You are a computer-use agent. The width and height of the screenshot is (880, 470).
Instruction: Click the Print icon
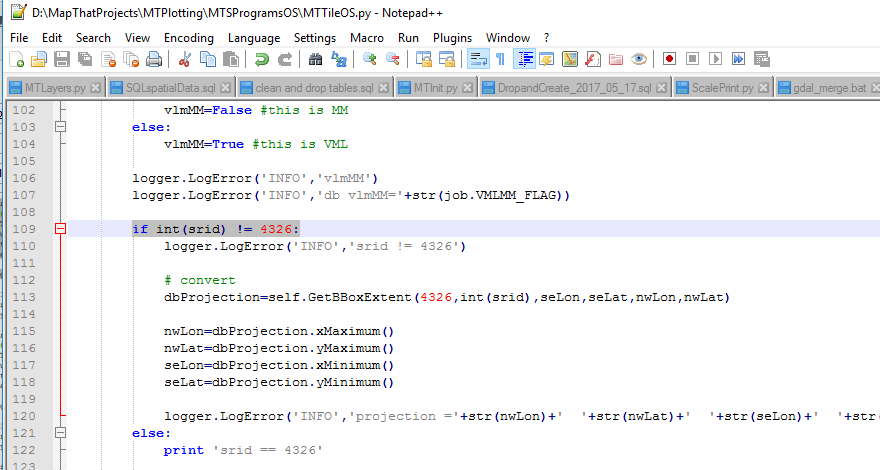(x=154, y=59)
